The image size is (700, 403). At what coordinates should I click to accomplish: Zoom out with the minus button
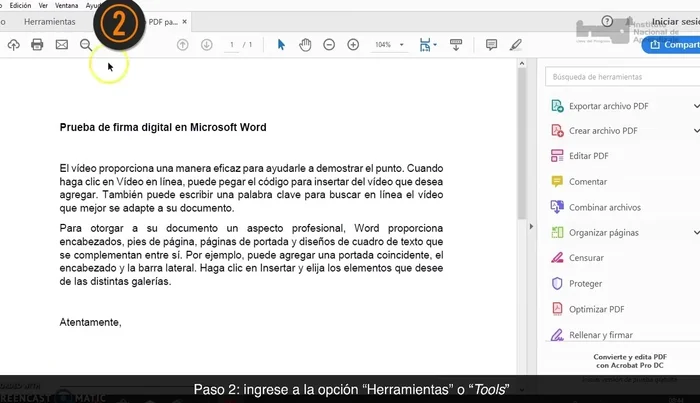[329, 45]
